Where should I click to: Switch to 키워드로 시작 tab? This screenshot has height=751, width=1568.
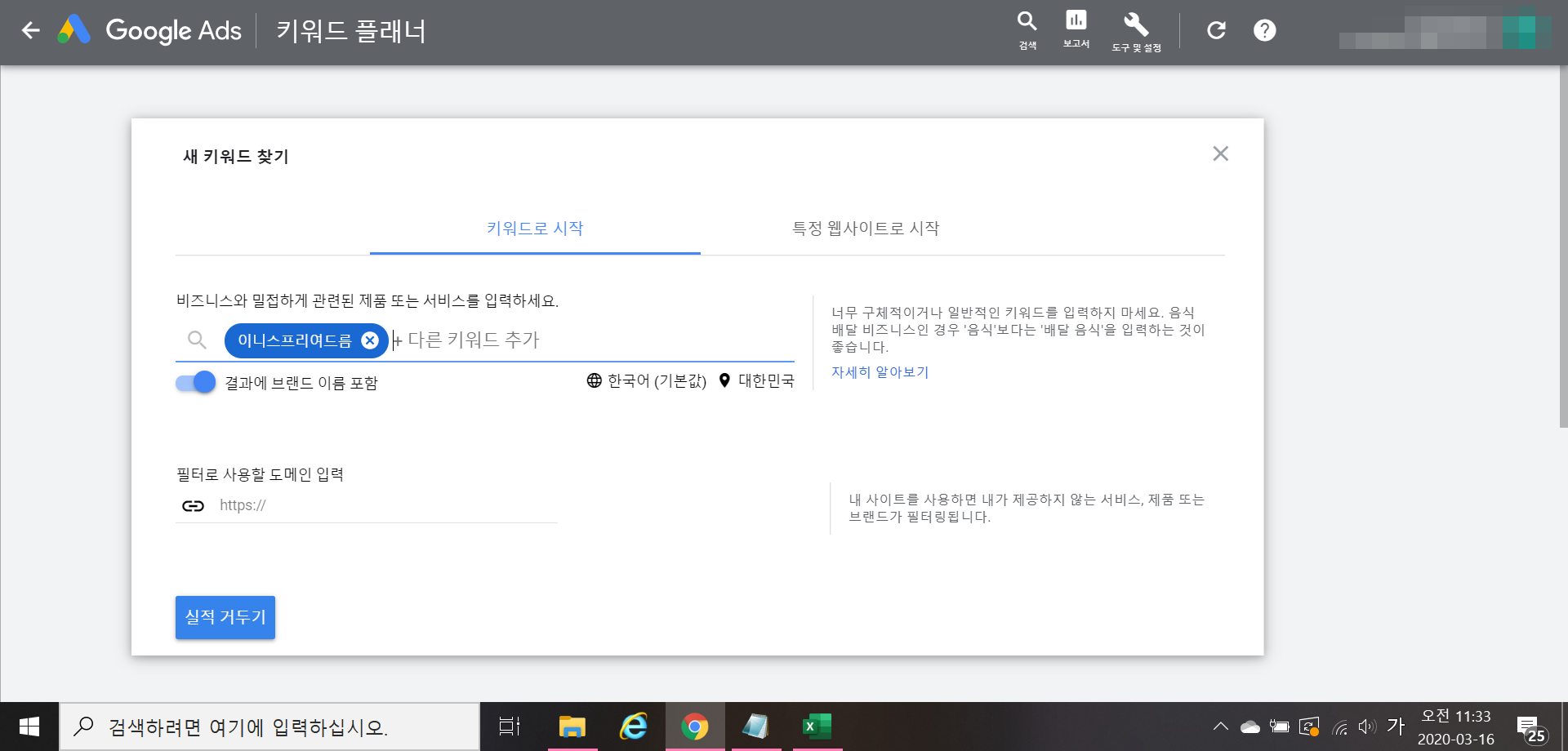(x=535, y=229)
